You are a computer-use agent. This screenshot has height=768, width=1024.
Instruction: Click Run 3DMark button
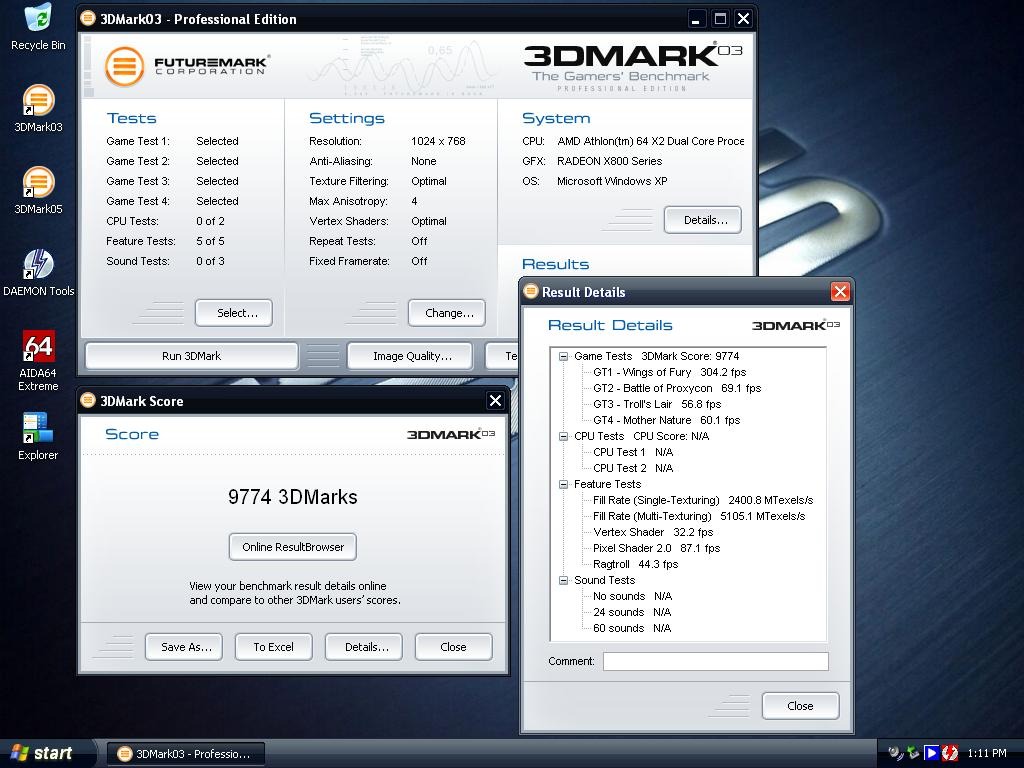[191, 356]
